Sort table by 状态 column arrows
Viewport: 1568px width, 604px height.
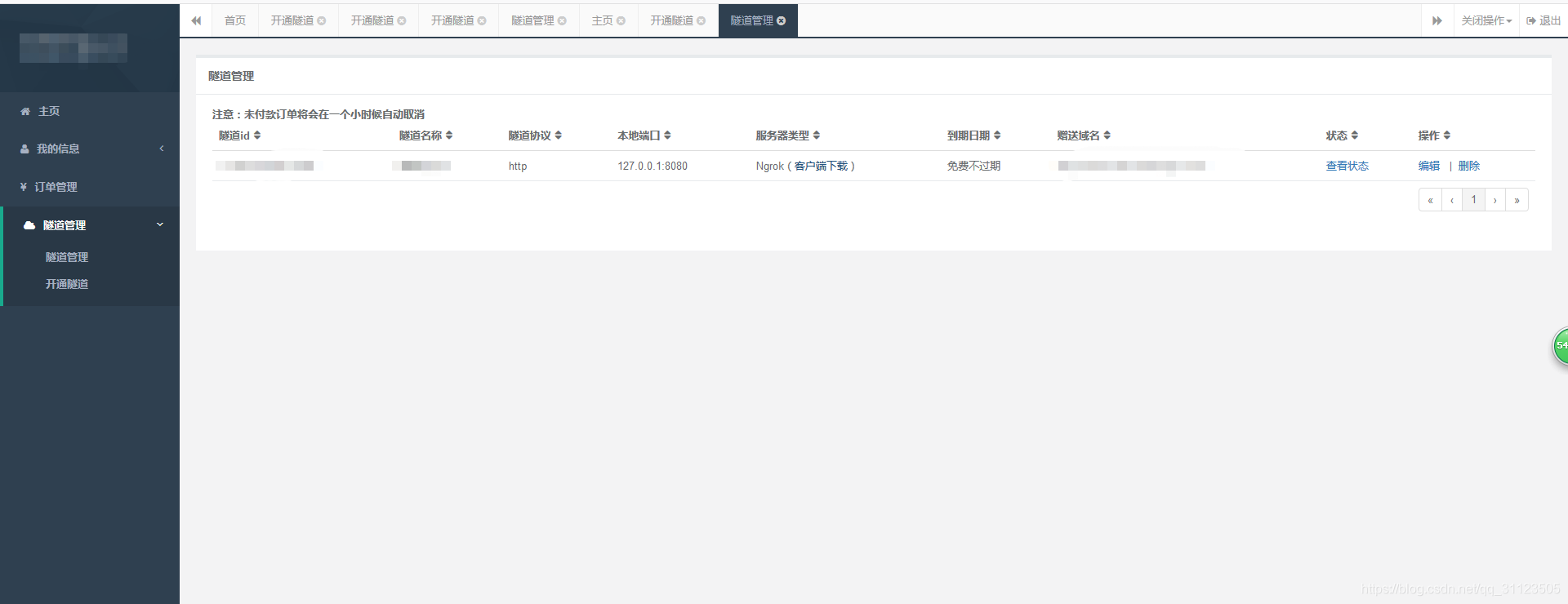pos(1355,135)
